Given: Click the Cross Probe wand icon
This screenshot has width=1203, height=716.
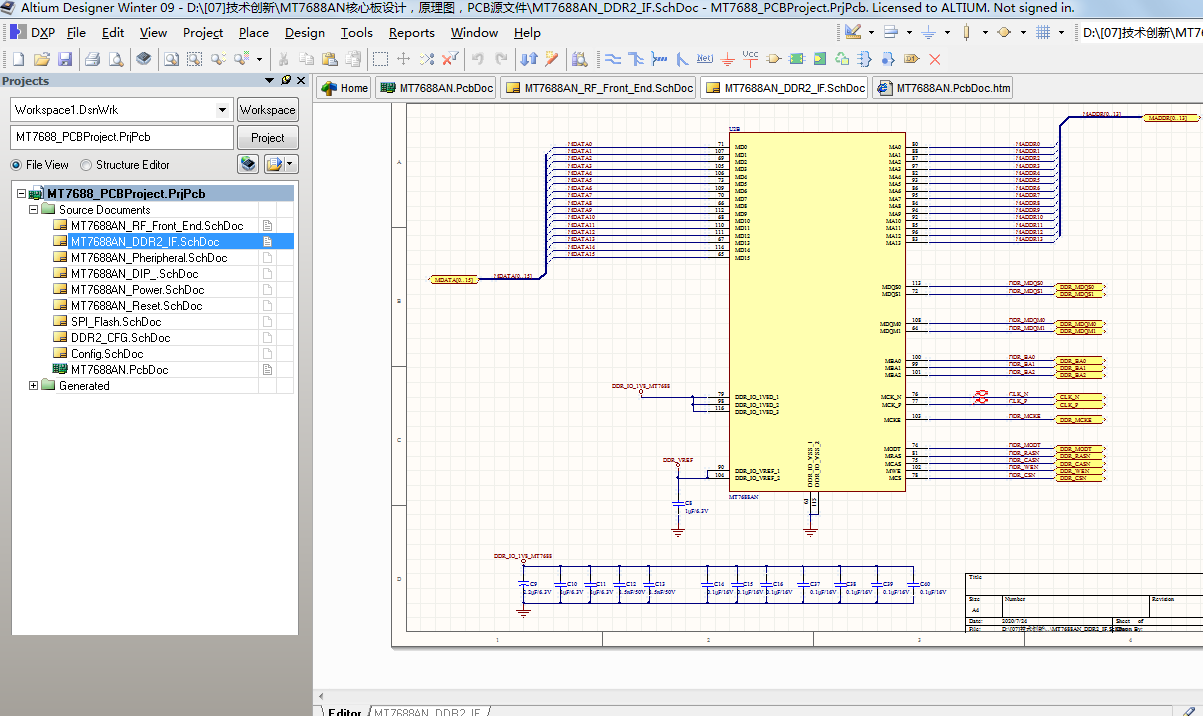Looking at the screenshot, I should (551, 59).
